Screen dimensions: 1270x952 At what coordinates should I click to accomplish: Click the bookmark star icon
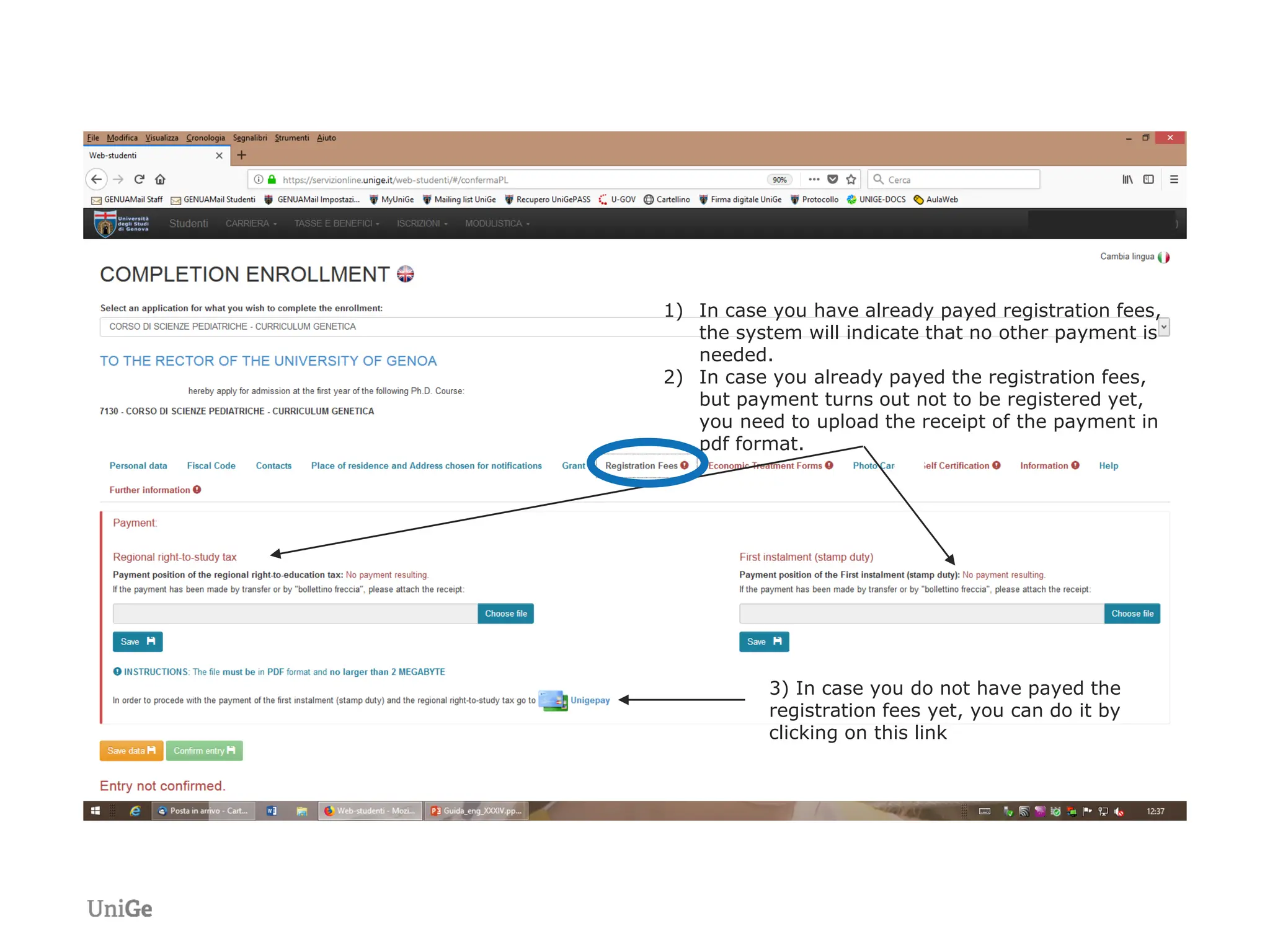pos(851,180)
